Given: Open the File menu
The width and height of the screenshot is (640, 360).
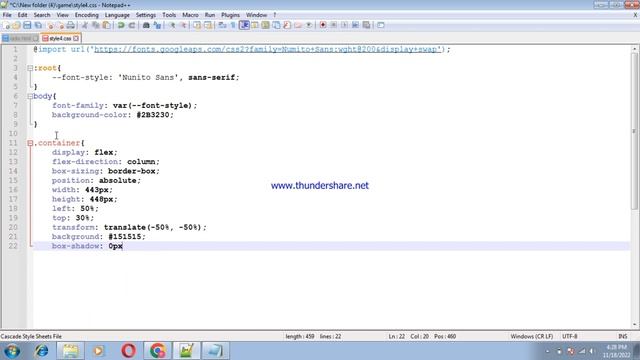Looking at the screenshot, I should coord(7,15).
